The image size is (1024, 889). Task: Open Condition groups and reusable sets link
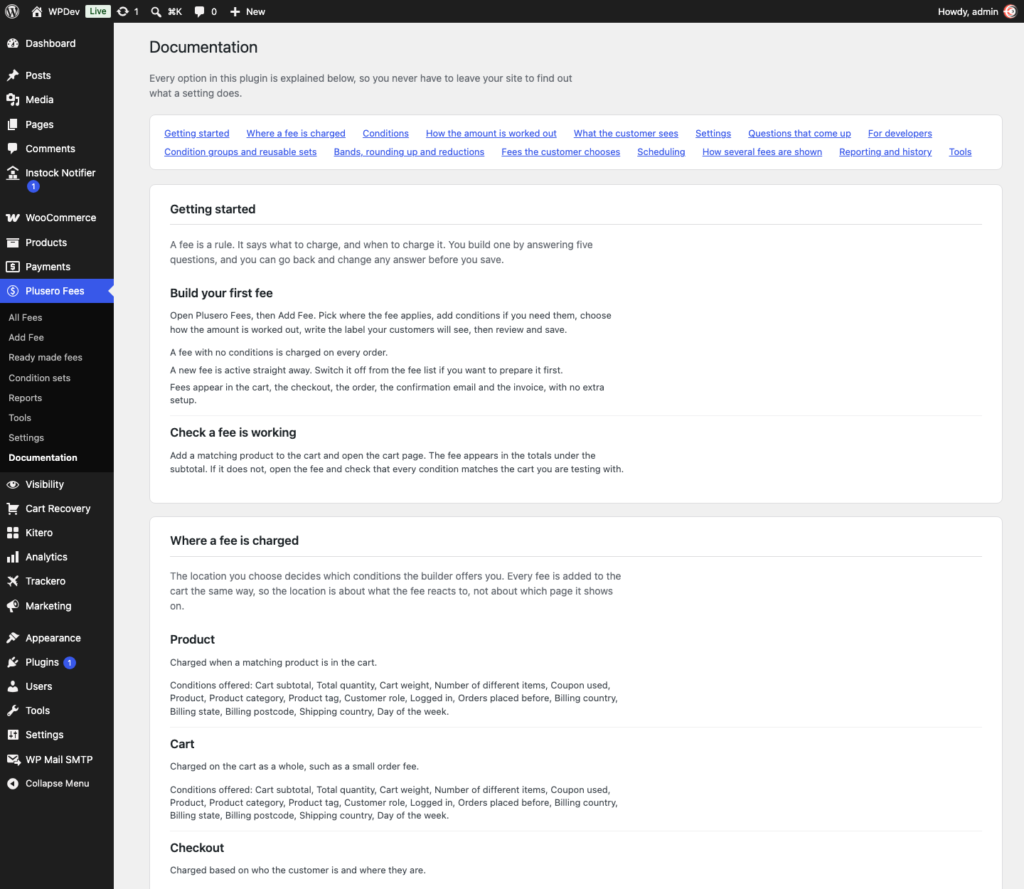[240, 152]
